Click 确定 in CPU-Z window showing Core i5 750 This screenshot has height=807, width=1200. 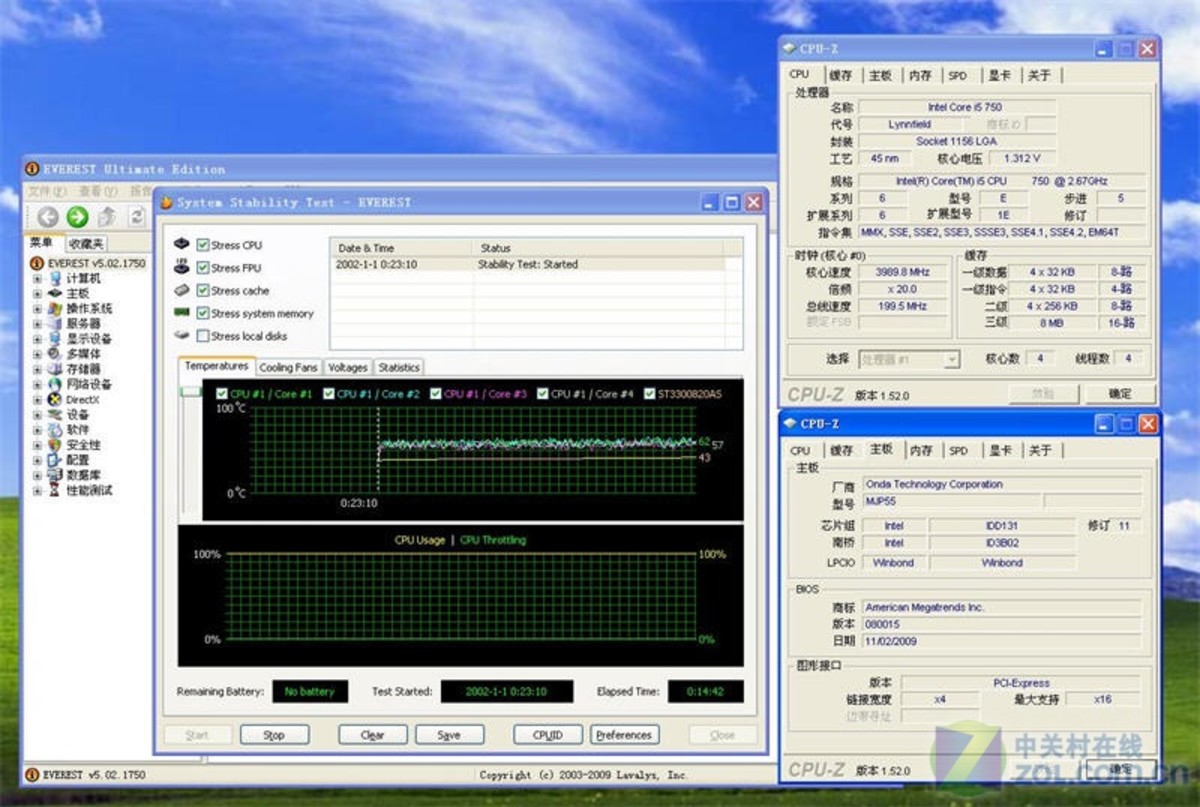tap(1121, 394)
